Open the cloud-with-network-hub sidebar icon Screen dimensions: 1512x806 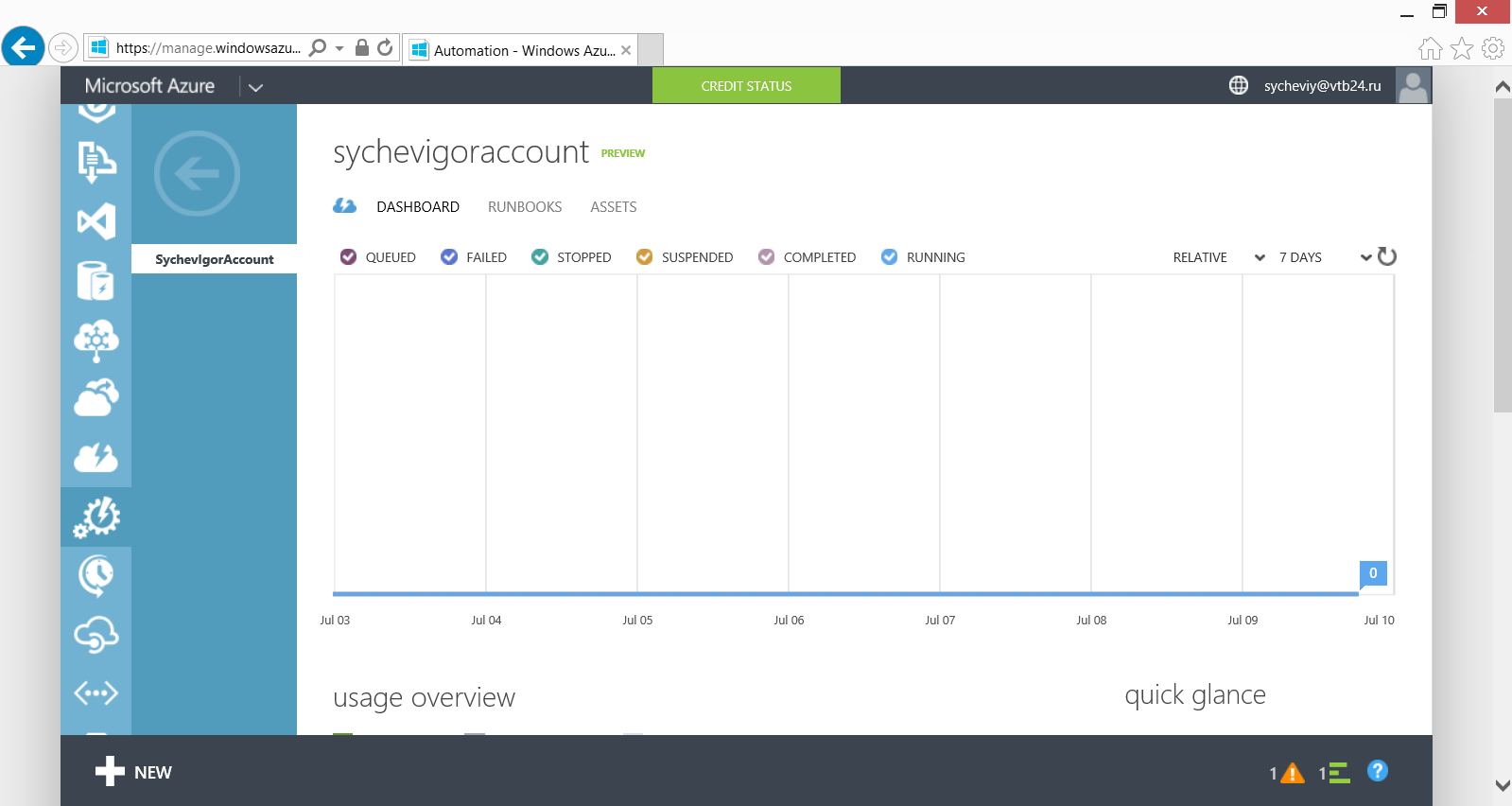point(96,341)
